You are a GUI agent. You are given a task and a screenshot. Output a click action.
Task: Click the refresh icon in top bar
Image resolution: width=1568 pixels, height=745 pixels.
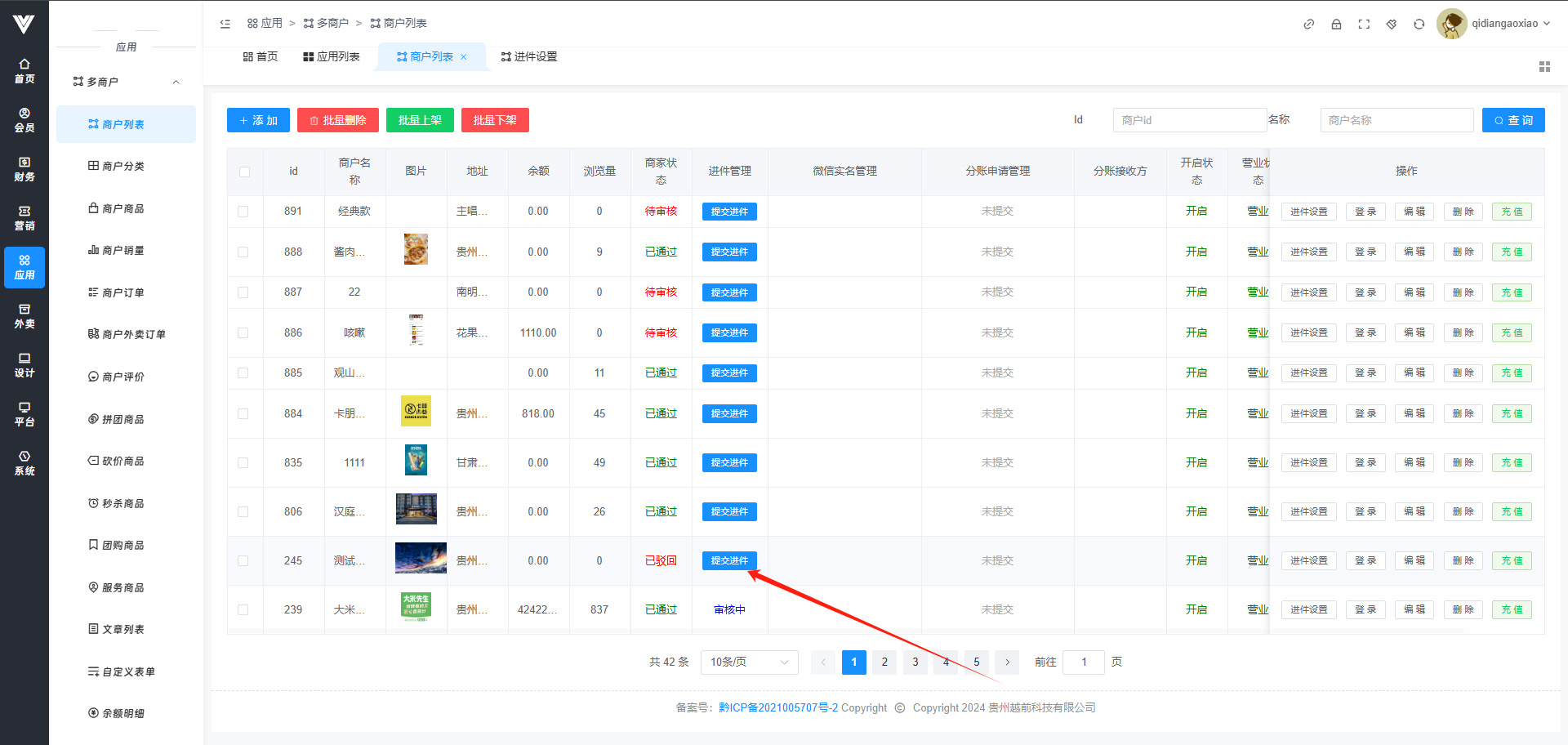click(x=1419, y=25)
